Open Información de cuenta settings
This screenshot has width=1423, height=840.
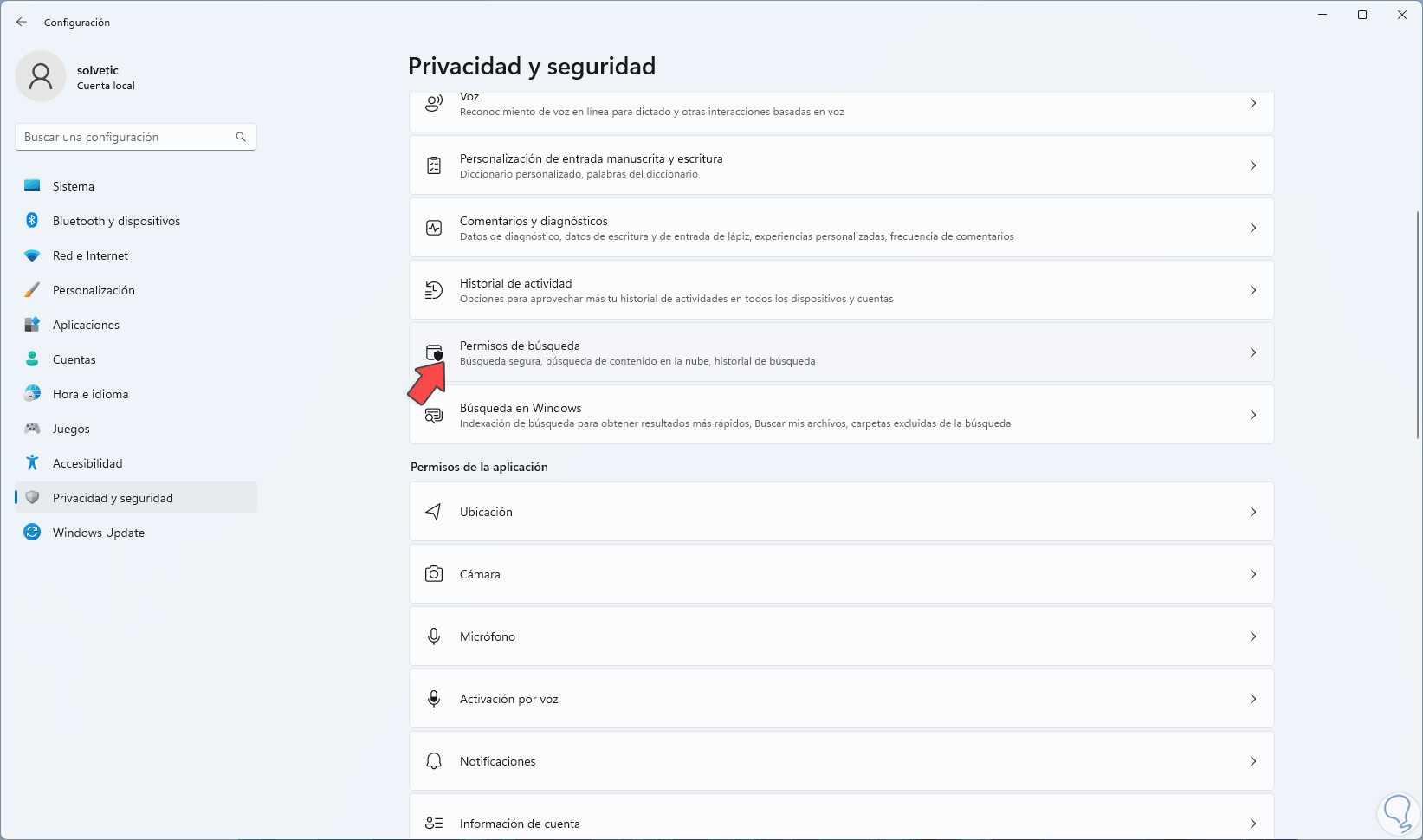[x=520, y=823]
